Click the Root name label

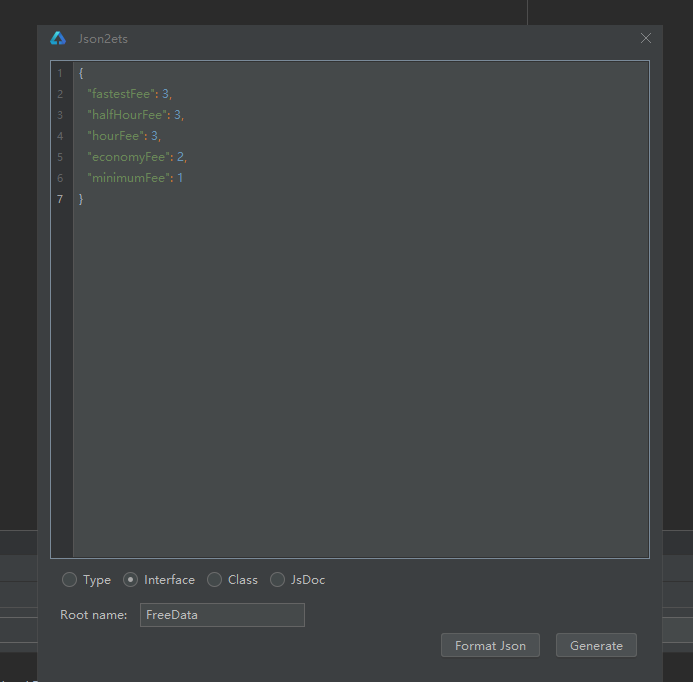click(94, 615)
